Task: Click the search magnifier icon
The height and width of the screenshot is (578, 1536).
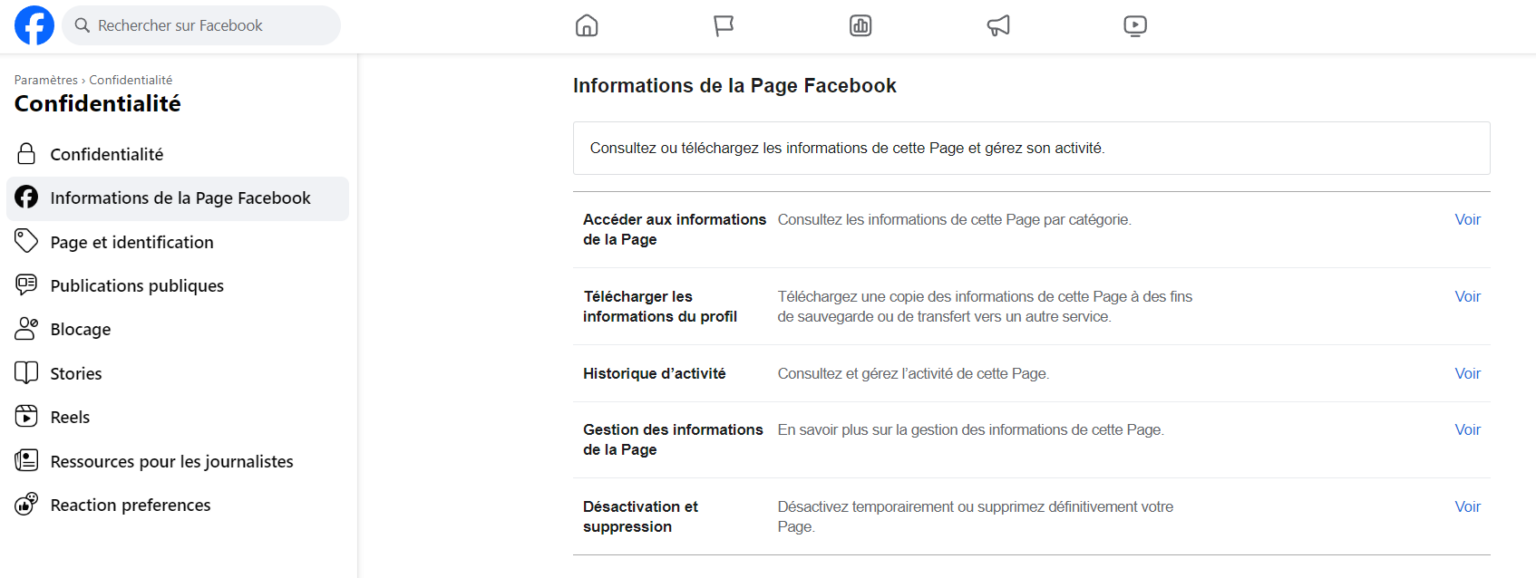Action: pos(82,26)
